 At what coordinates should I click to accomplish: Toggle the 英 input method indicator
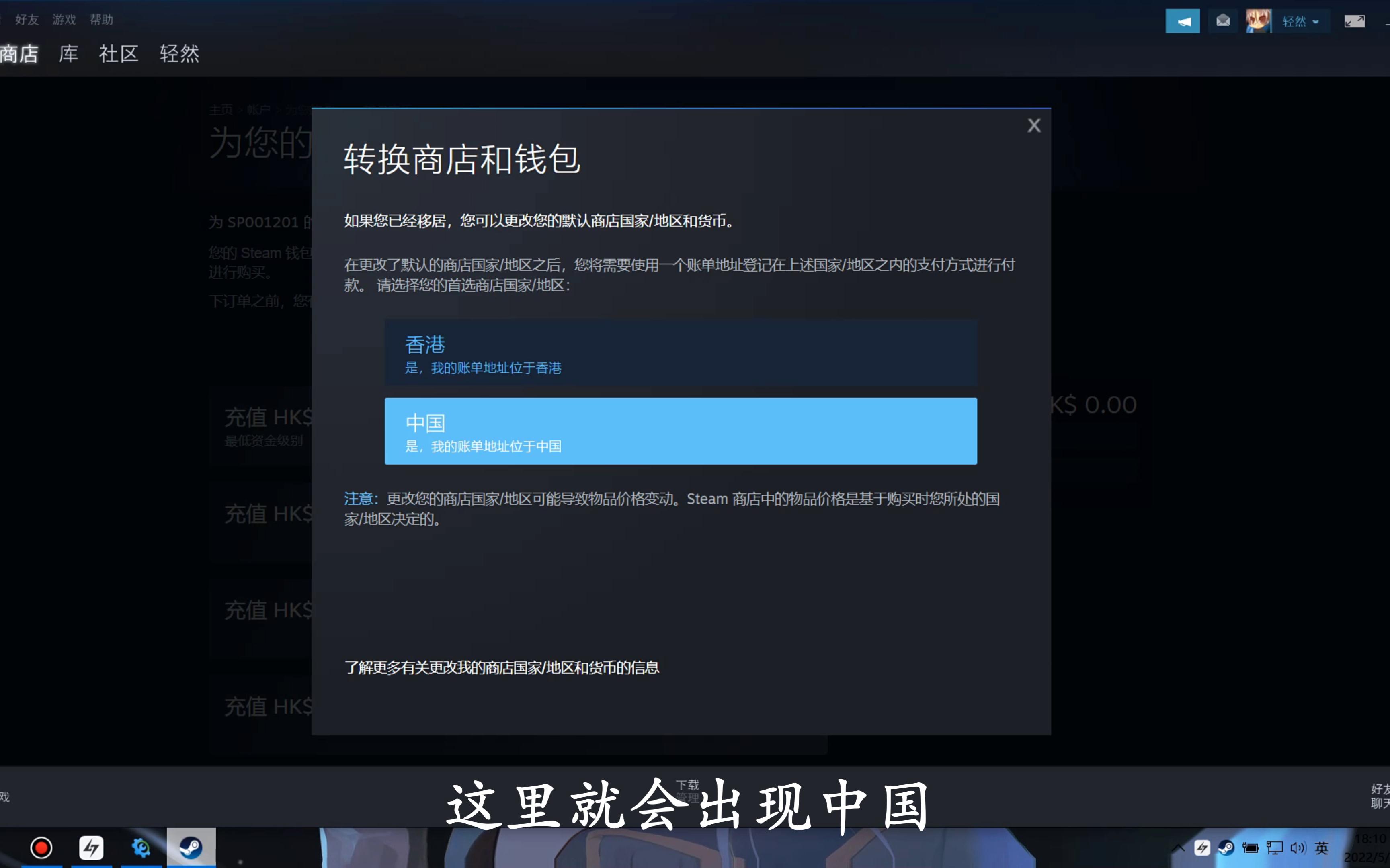[x=1321, y=848]
